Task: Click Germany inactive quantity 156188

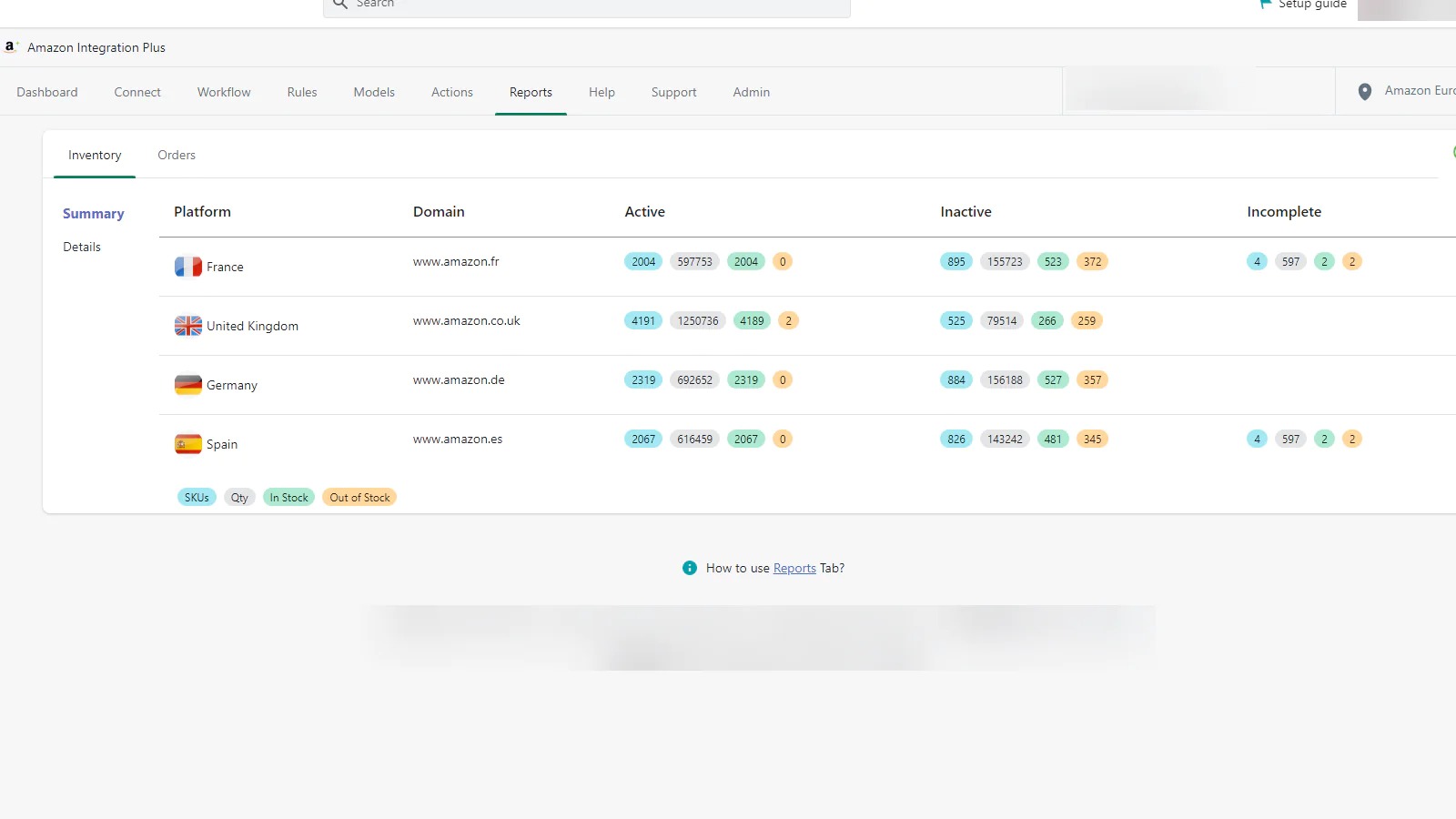Action: pyautogui.click(x=1005, y=379)
